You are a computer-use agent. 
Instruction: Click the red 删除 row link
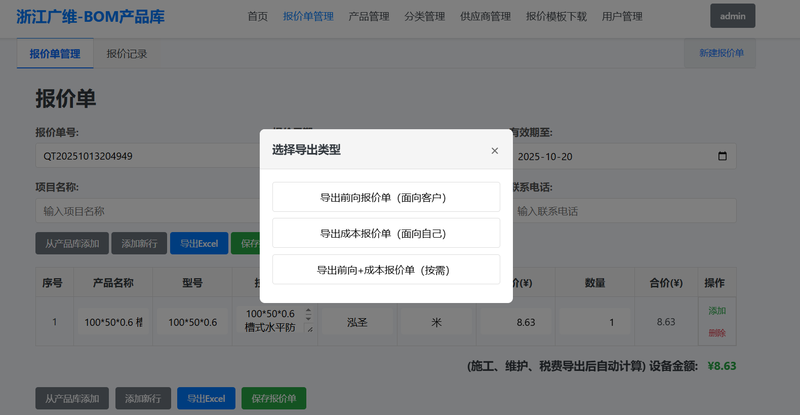click(x=717, y=333)
